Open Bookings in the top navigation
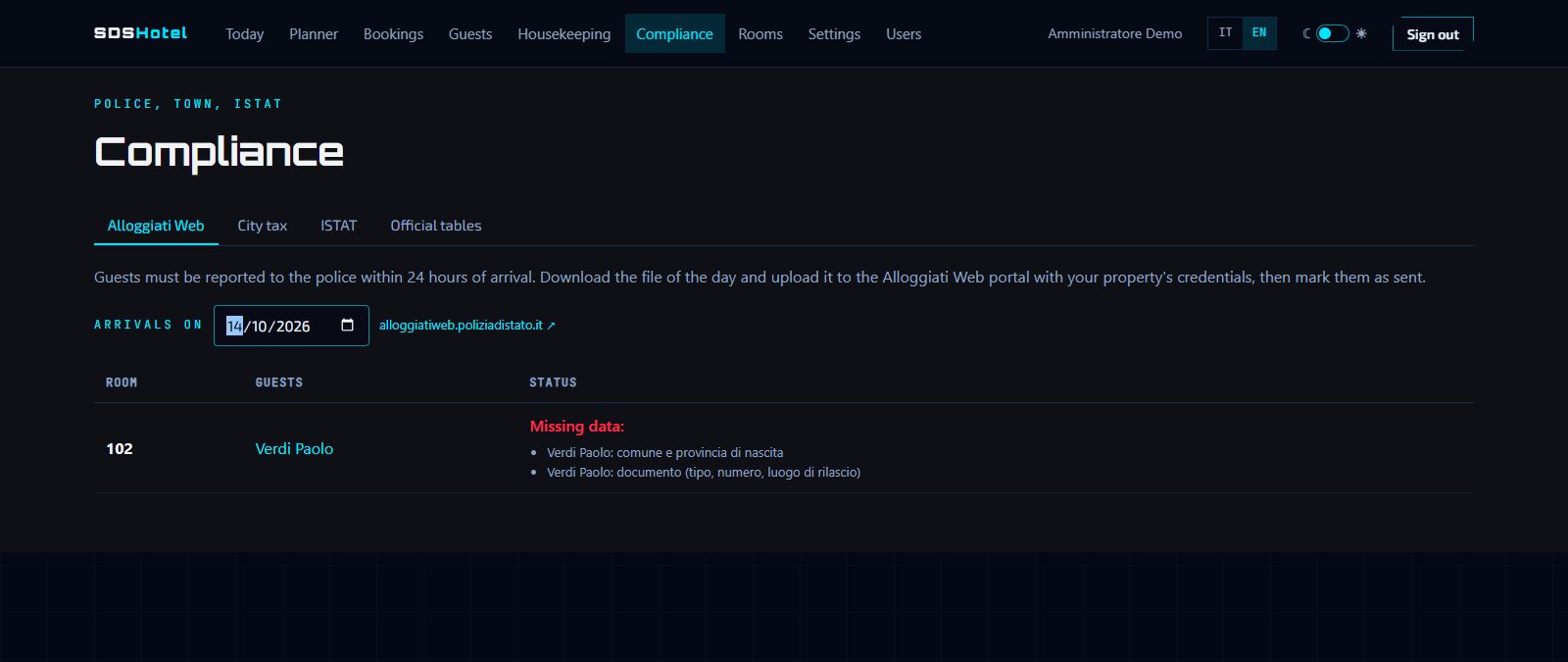1568x662 pixels. pyautogui.click(x=393, y=33)
